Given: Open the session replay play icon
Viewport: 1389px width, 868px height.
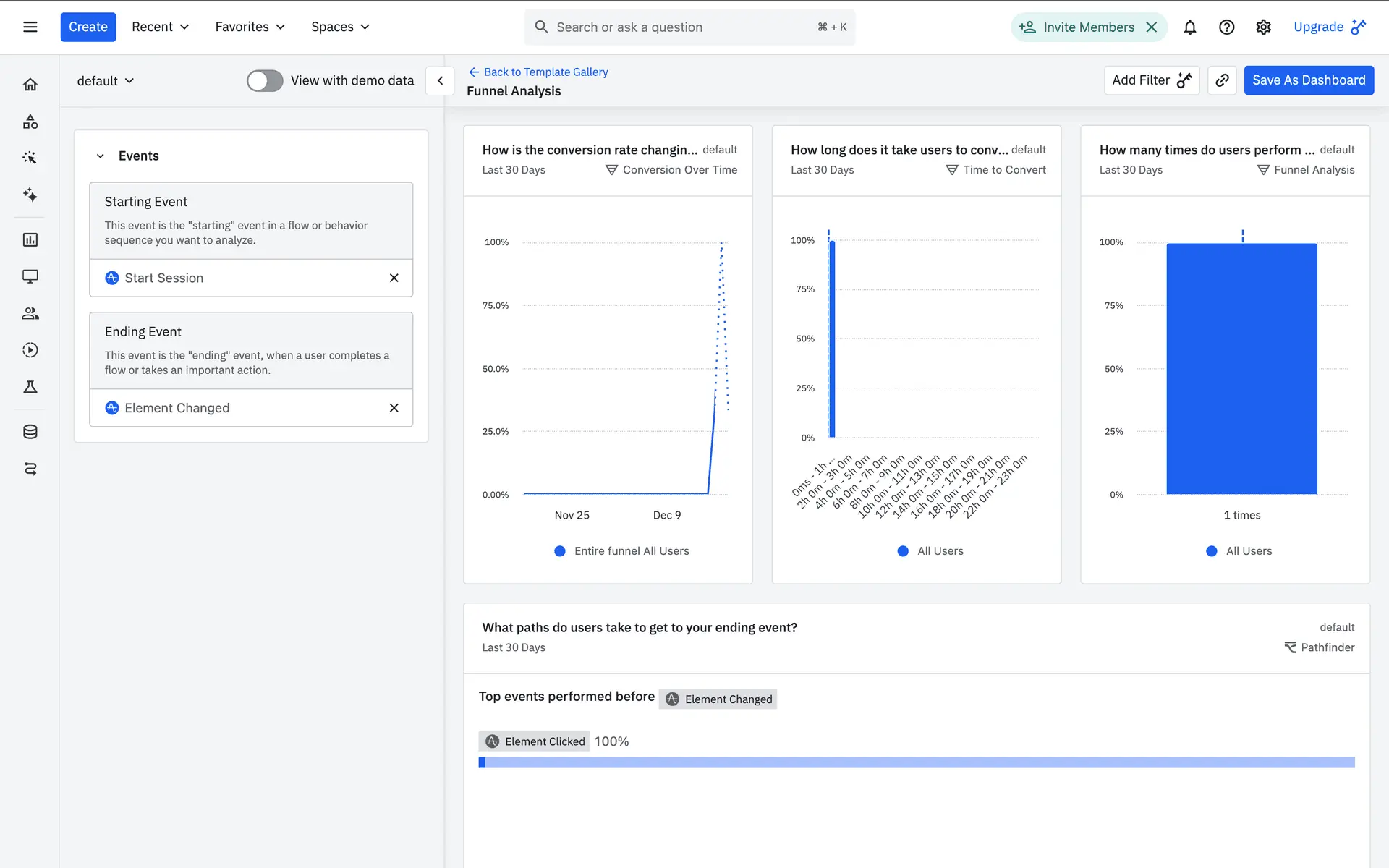Looking at the screenshot, I should point(30,350).
